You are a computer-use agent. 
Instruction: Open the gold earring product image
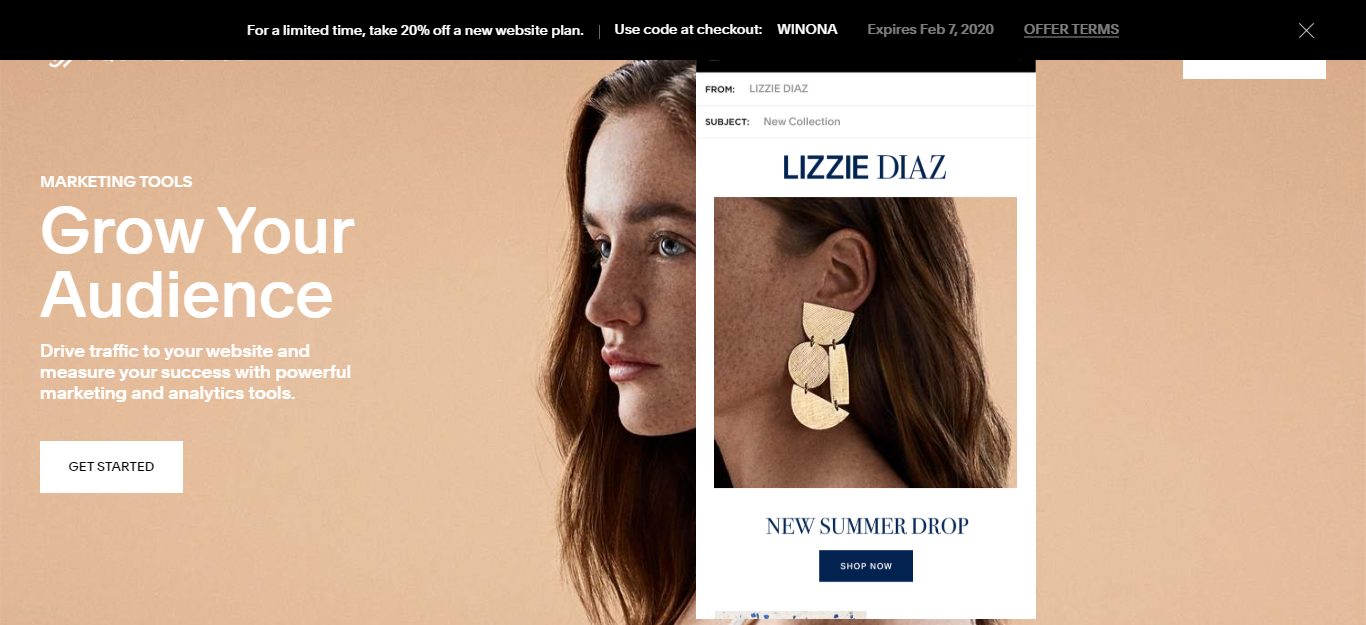(x=865, y=342)
